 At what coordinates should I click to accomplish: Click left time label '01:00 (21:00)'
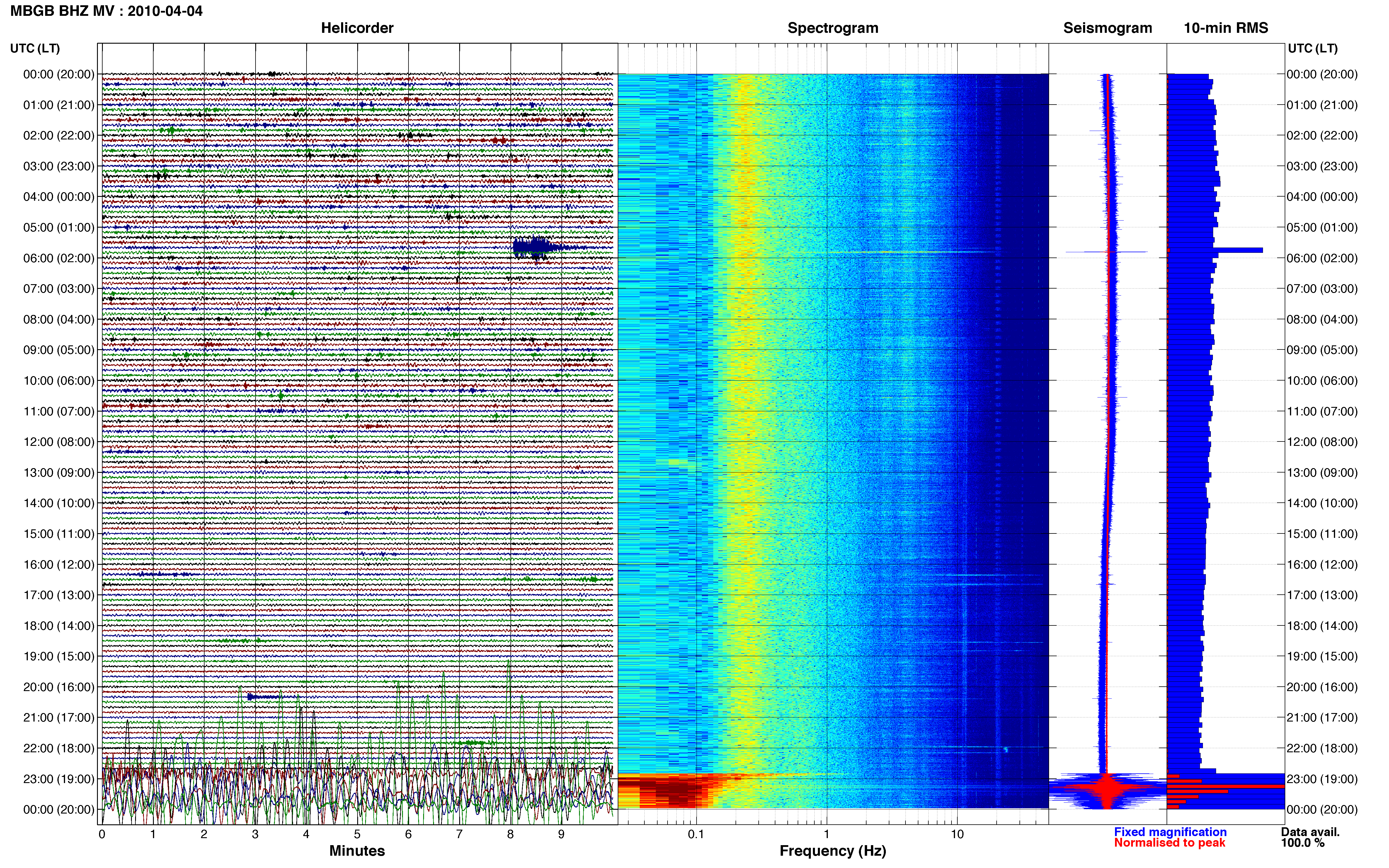59,105
